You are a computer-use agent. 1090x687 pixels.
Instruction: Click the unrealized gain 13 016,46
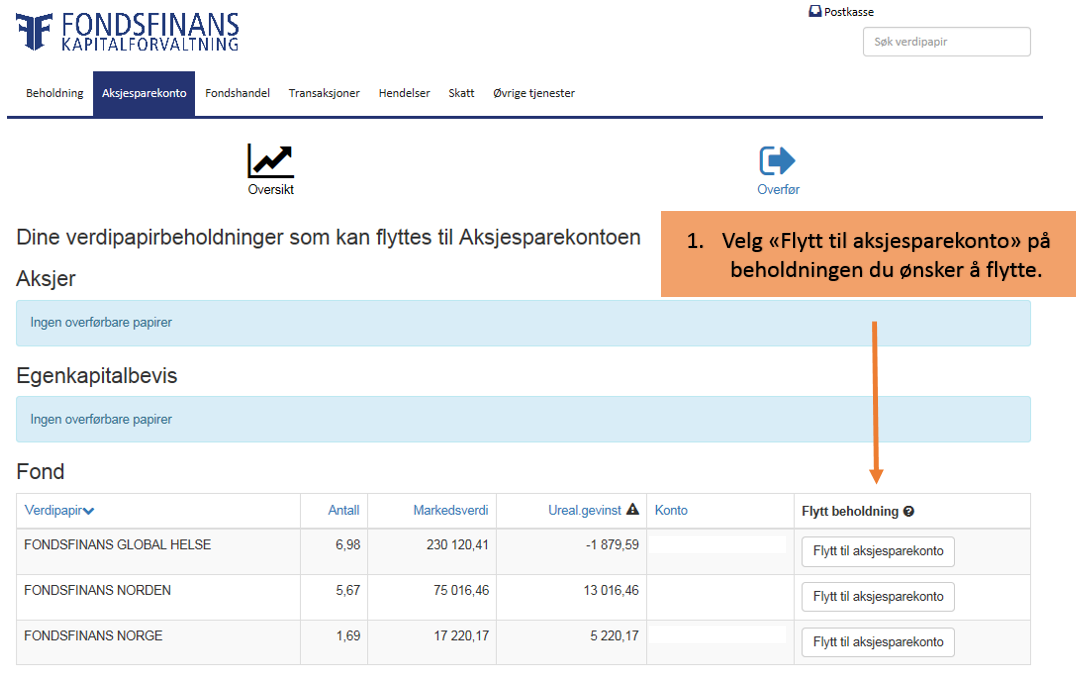click(x=611, y=590)
